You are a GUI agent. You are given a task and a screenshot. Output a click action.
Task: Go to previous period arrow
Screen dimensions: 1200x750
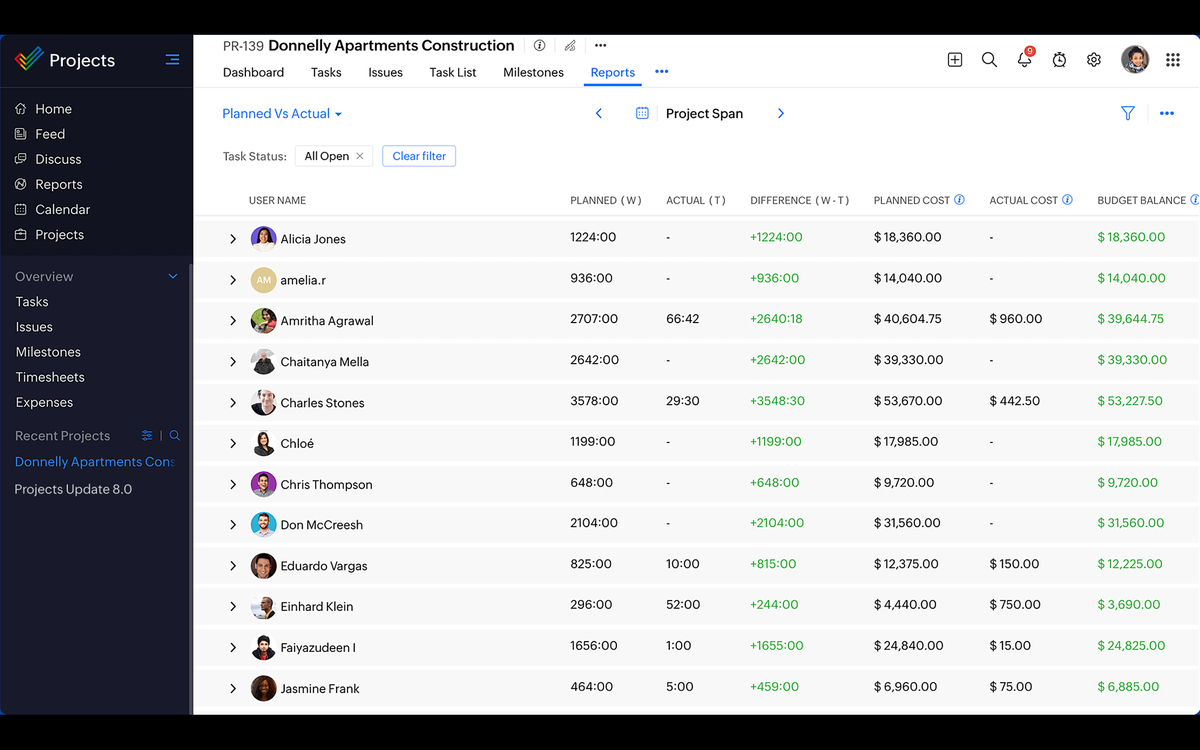pos(599,113)
